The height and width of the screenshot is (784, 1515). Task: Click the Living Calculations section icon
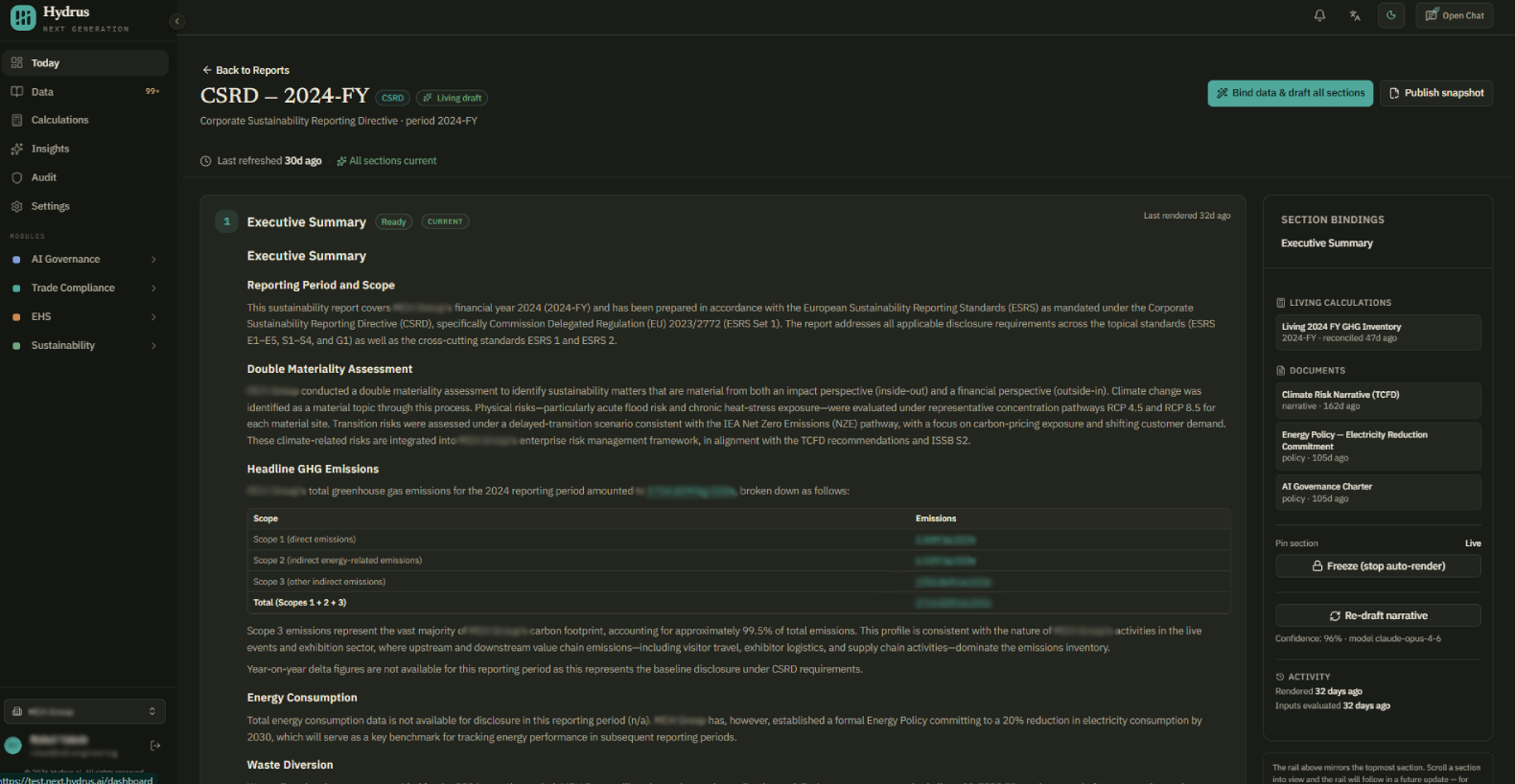[1280, 303]
